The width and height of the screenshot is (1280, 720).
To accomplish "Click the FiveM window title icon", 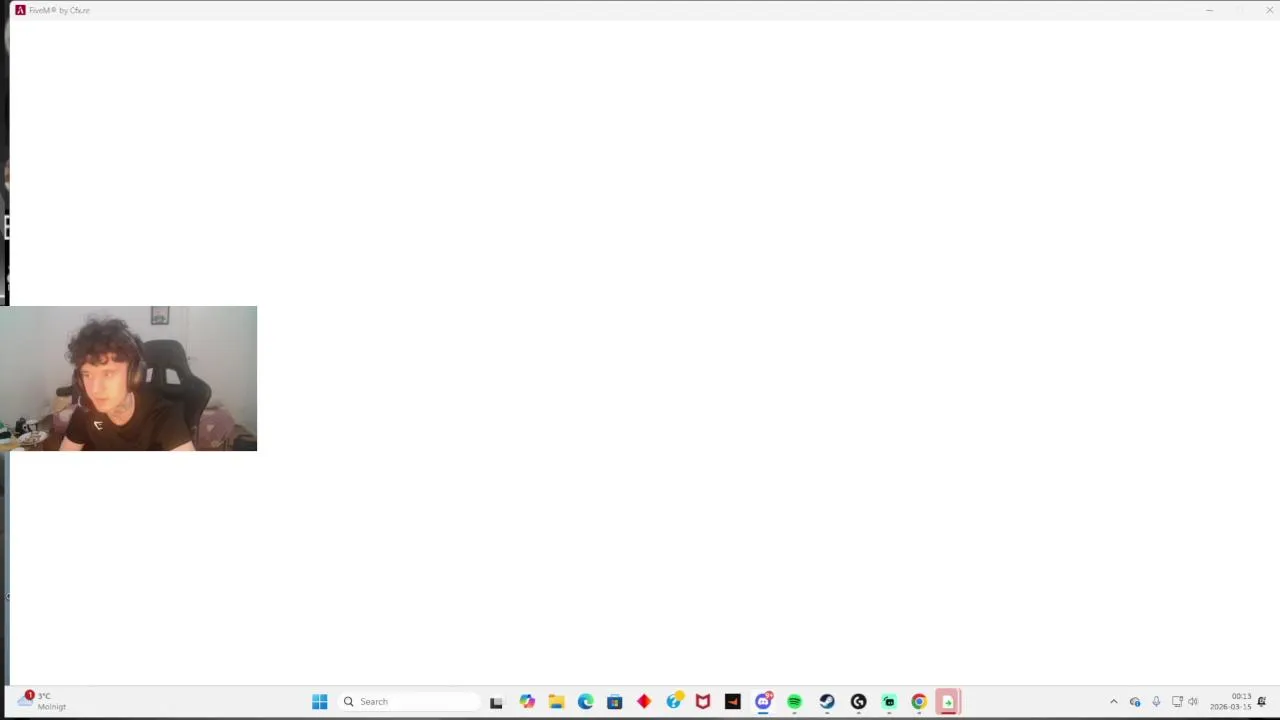I will 20,10.
